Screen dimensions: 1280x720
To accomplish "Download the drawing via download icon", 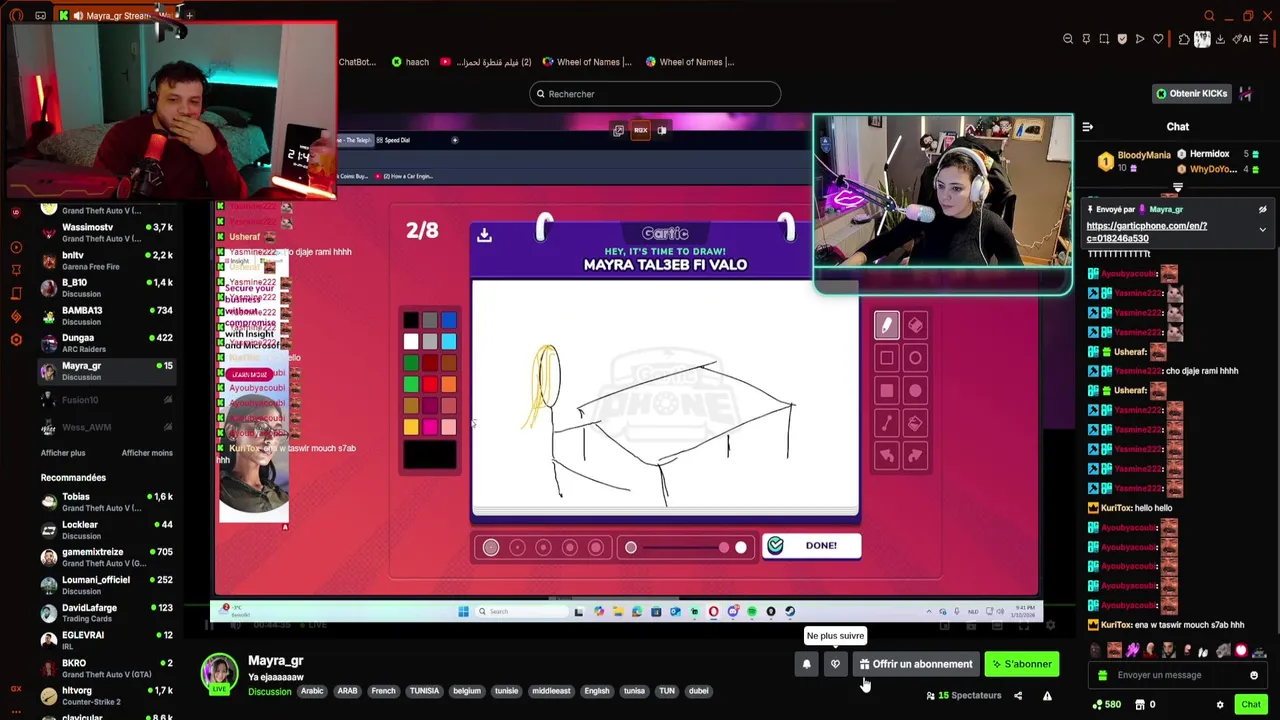I will pyautogui.click(x=484, y=235).
